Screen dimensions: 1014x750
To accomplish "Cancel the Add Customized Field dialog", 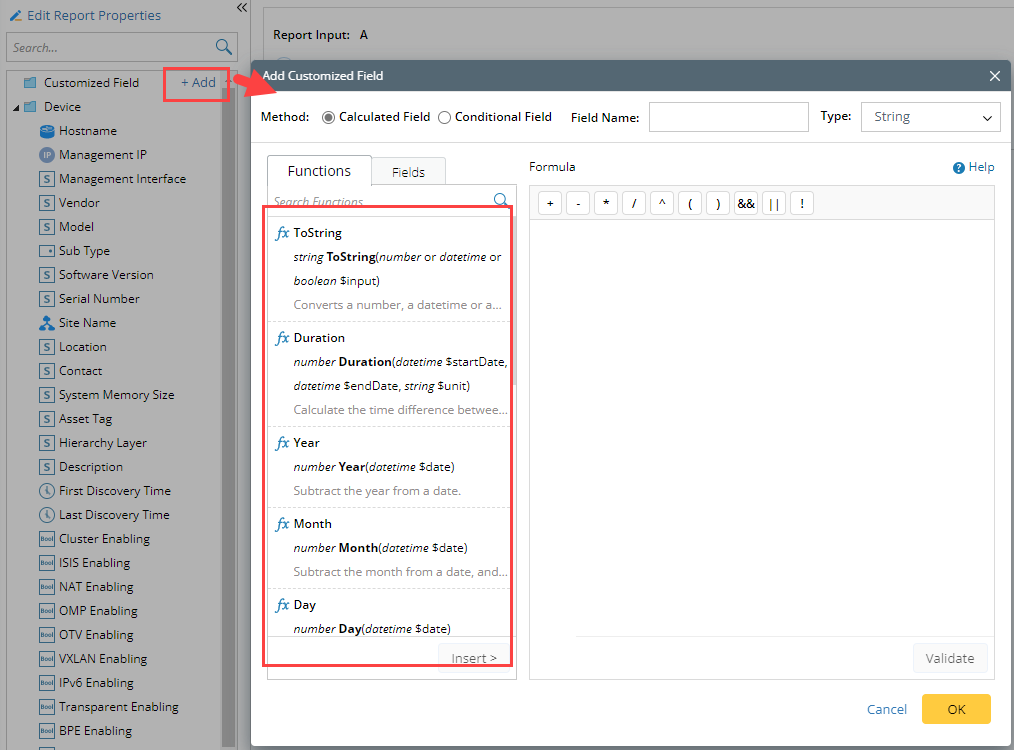I will 887,709.
